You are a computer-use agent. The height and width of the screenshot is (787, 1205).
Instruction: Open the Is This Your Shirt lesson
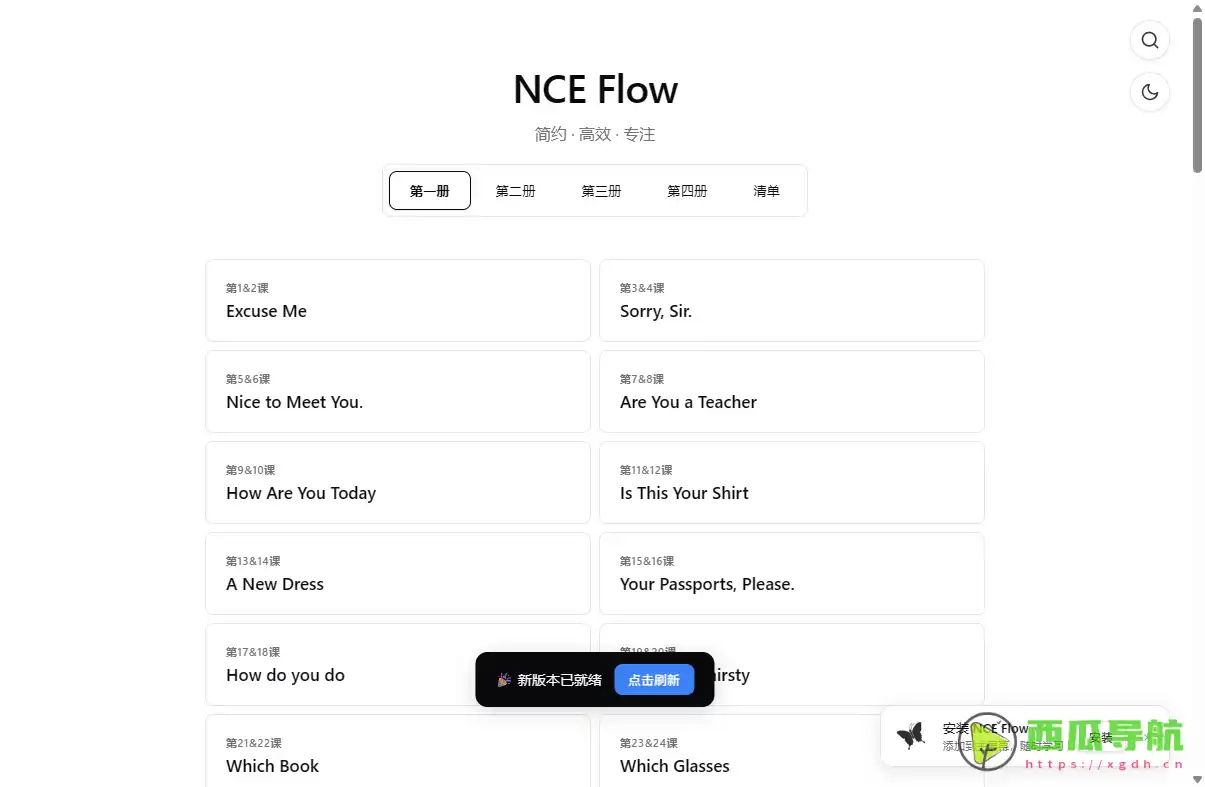(x=791, y=482)
